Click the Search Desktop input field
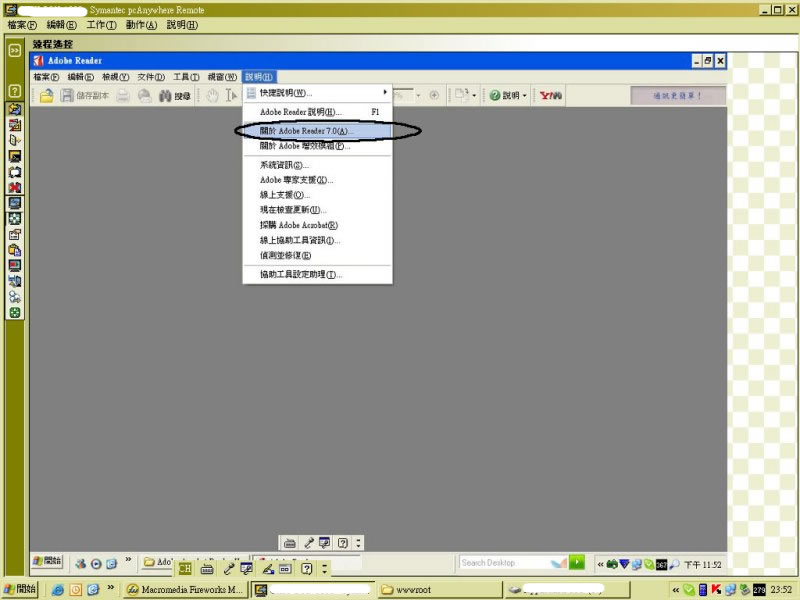800x600 pixels. coord(513,562)
